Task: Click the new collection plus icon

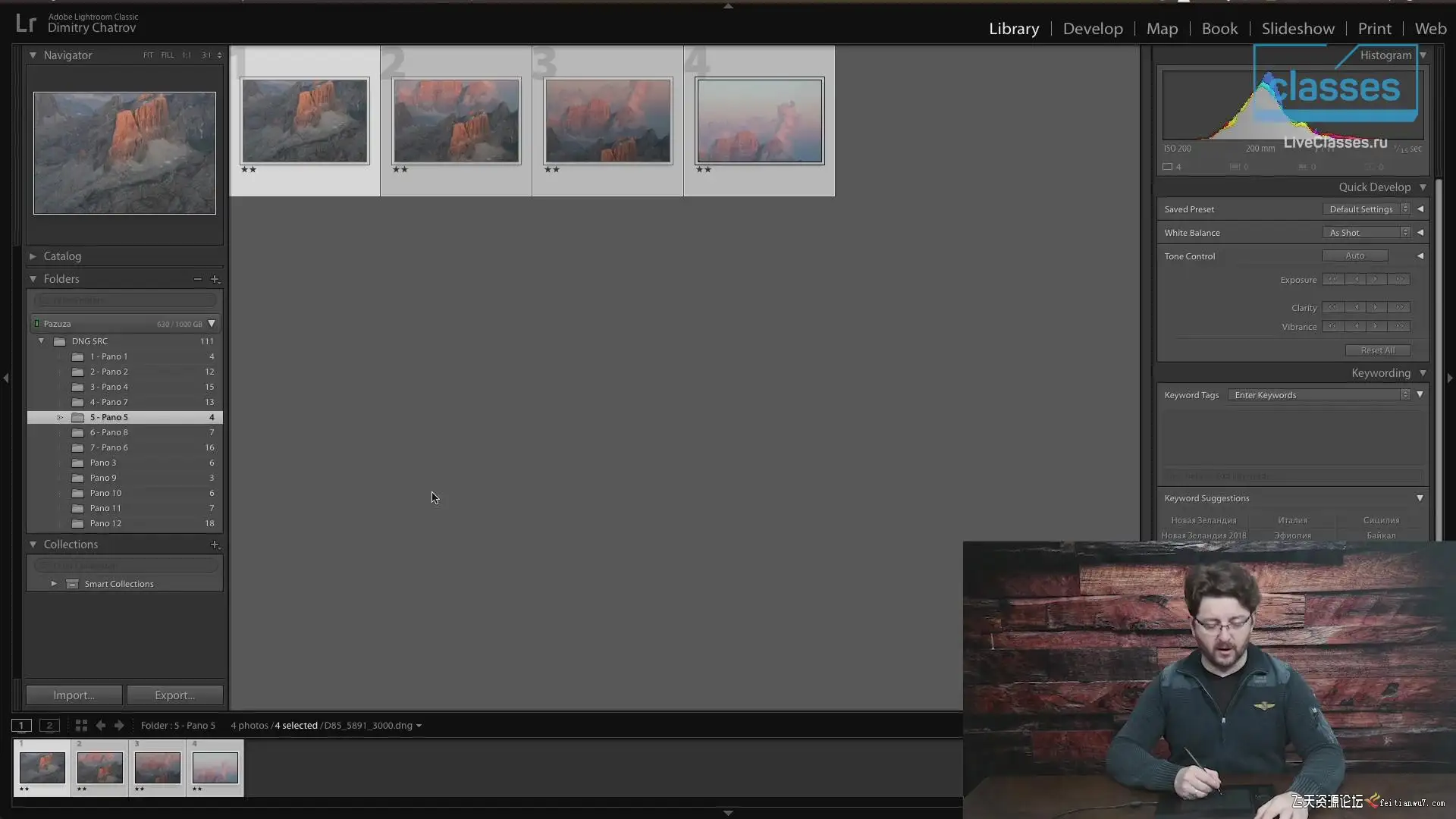Action: pos(215,544)
